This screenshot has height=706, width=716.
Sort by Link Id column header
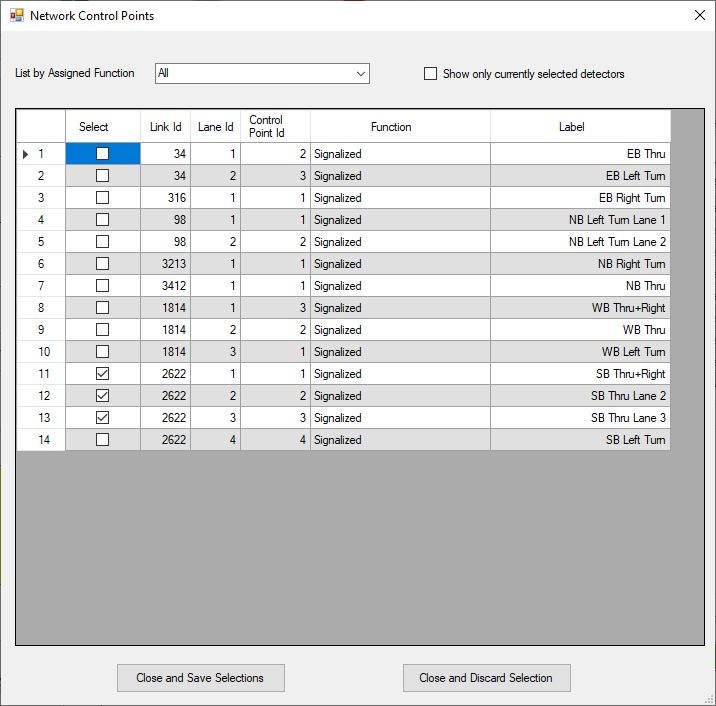click(165, 126)
